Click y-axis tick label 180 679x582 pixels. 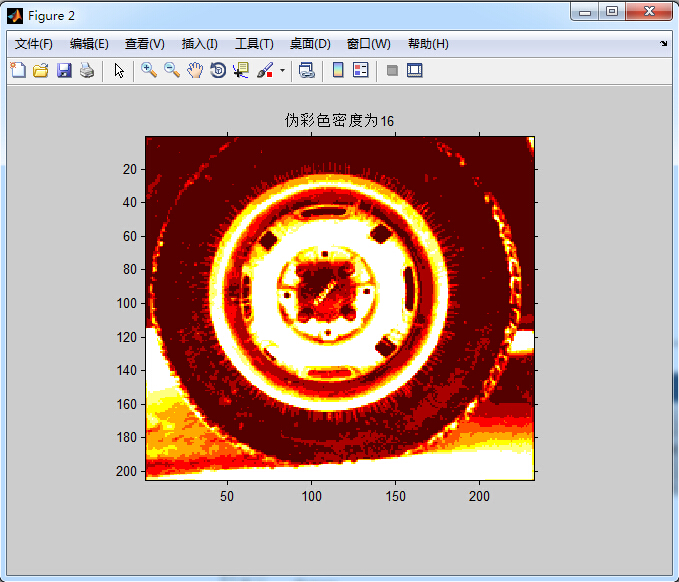127,437
